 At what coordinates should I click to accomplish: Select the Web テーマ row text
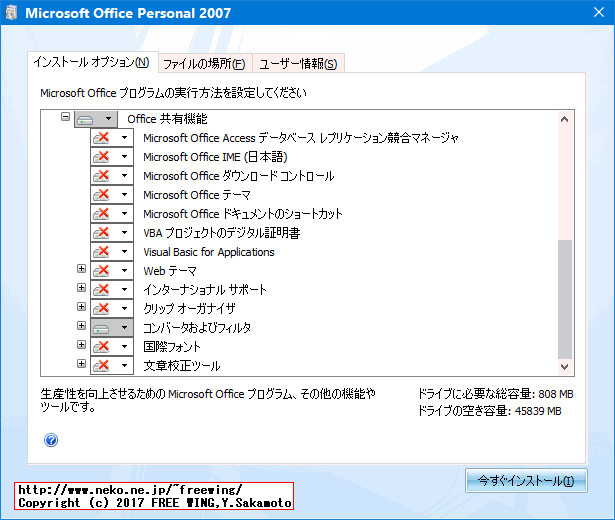coord(170,271)
